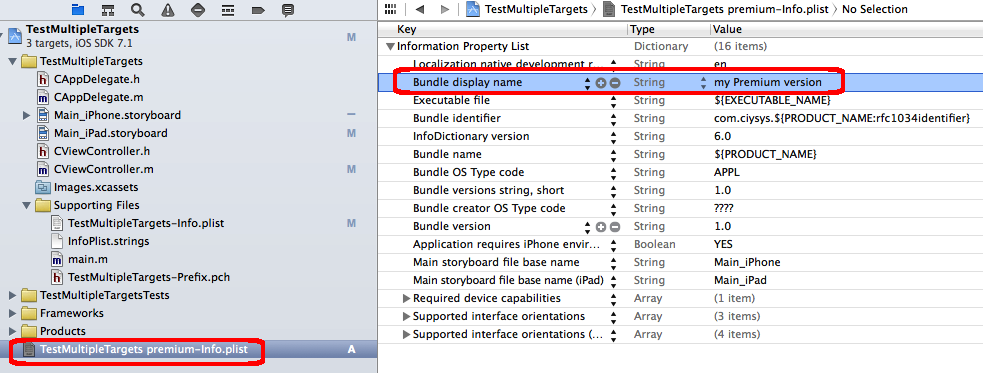This screenshot has width=983, height=373.
Task: Add a row with Bundle version plus button
Action: (601, 226)
